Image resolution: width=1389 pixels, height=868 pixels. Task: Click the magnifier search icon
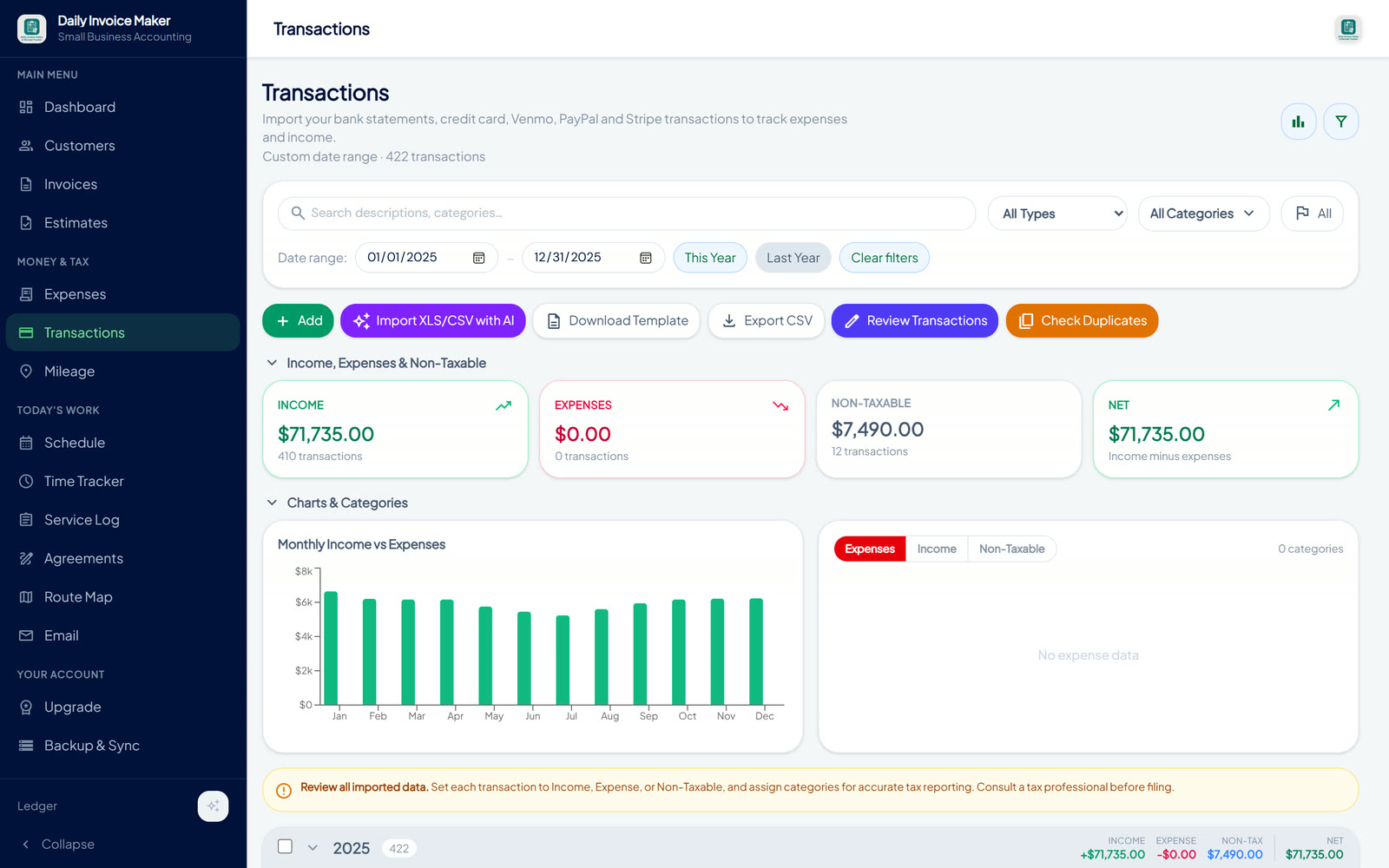pyautogui.click(x=298, y=213)
